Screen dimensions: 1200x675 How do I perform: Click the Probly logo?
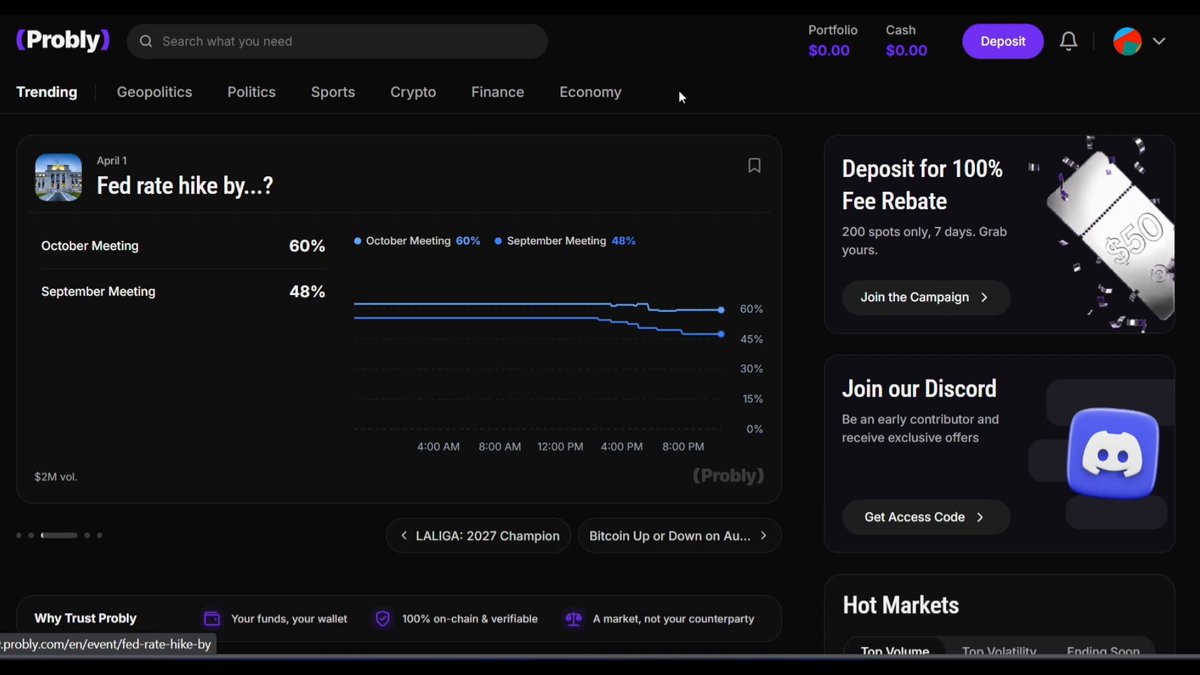[x=63, y=41]
